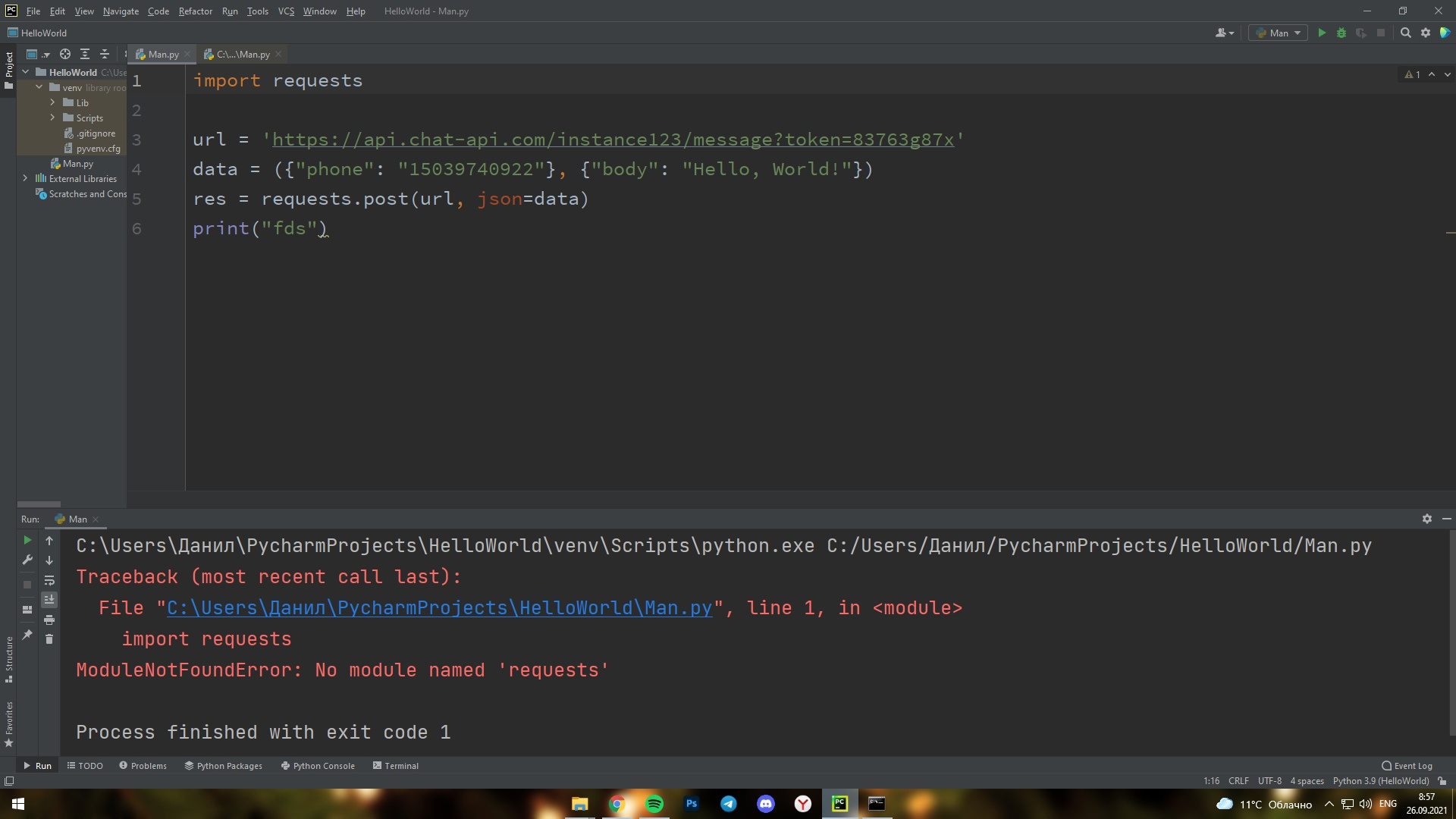Open the Terminal tool window tab
The width and height of the screenshot is (1456, 819).
[395, 765]
